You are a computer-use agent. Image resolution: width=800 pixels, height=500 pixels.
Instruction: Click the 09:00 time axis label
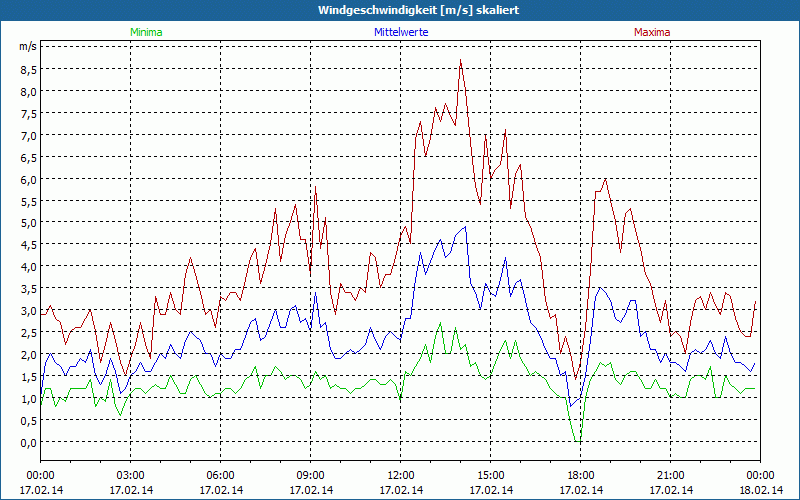click(311, 476)
